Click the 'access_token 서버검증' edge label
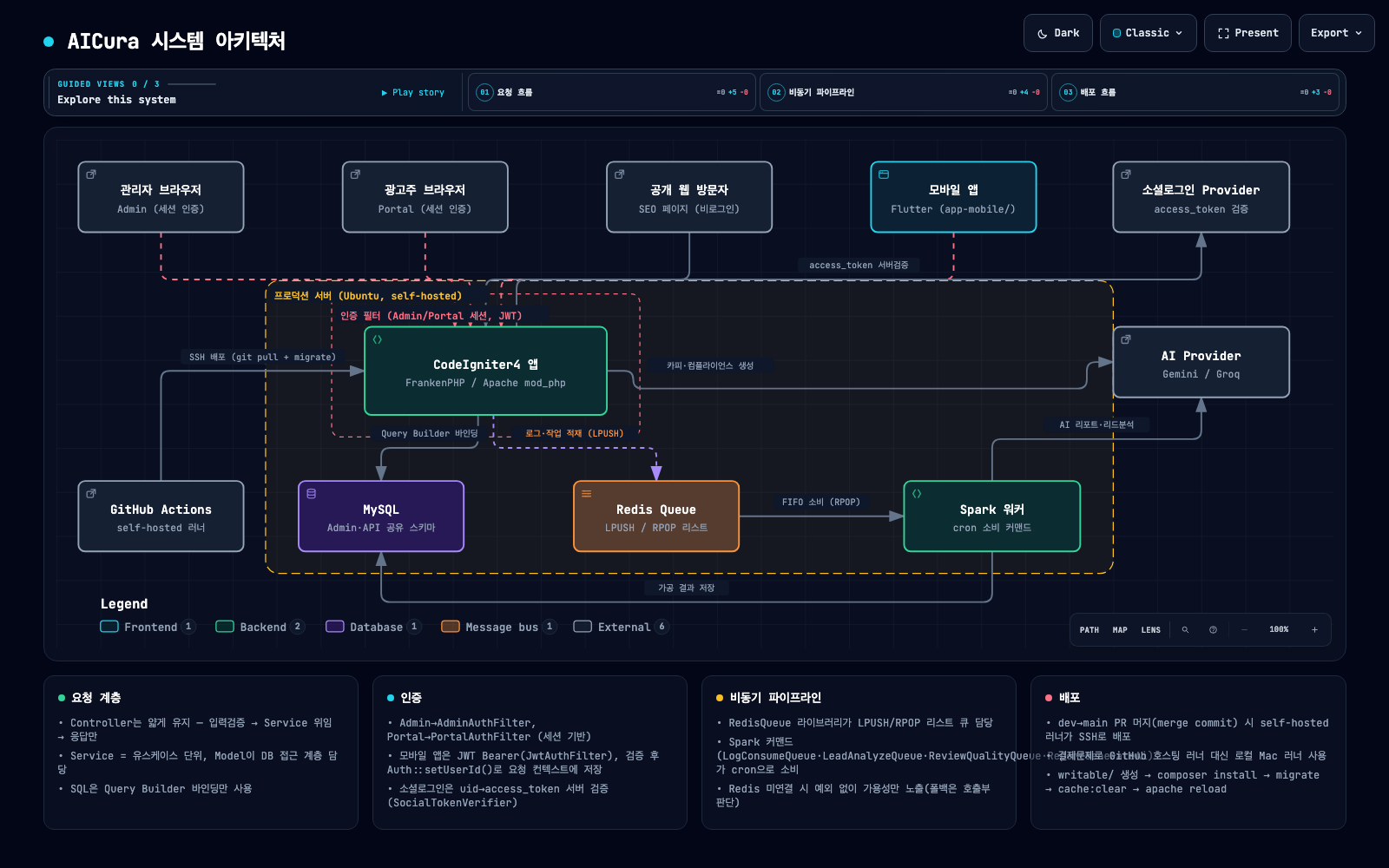Viewport: 1389px width, 868px height. [859, 266]
